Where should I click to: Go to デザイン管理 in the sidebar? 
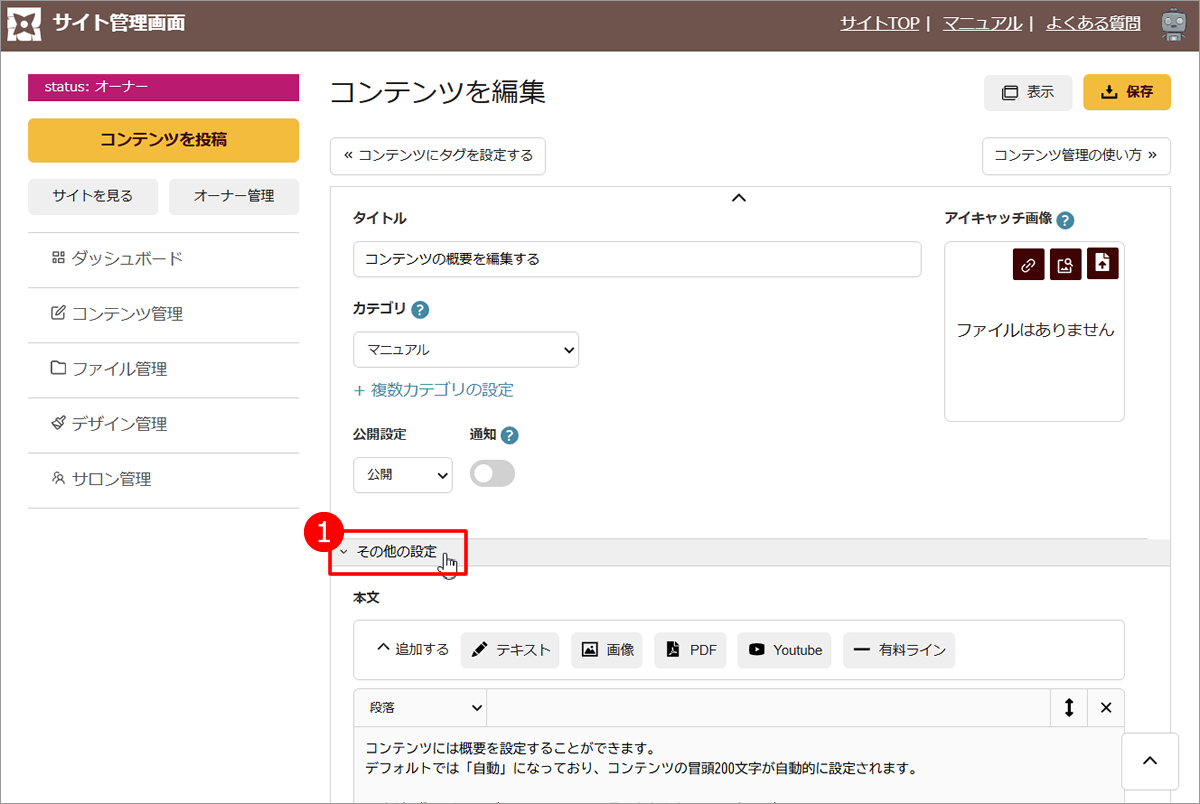click(x=119, y=424)
